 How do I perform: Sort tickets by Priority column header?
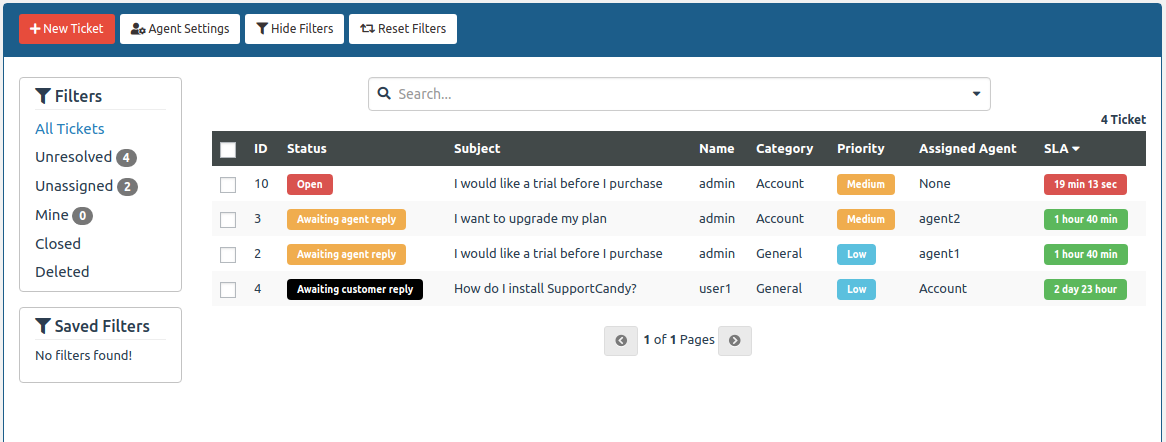(x=860, y=149)
